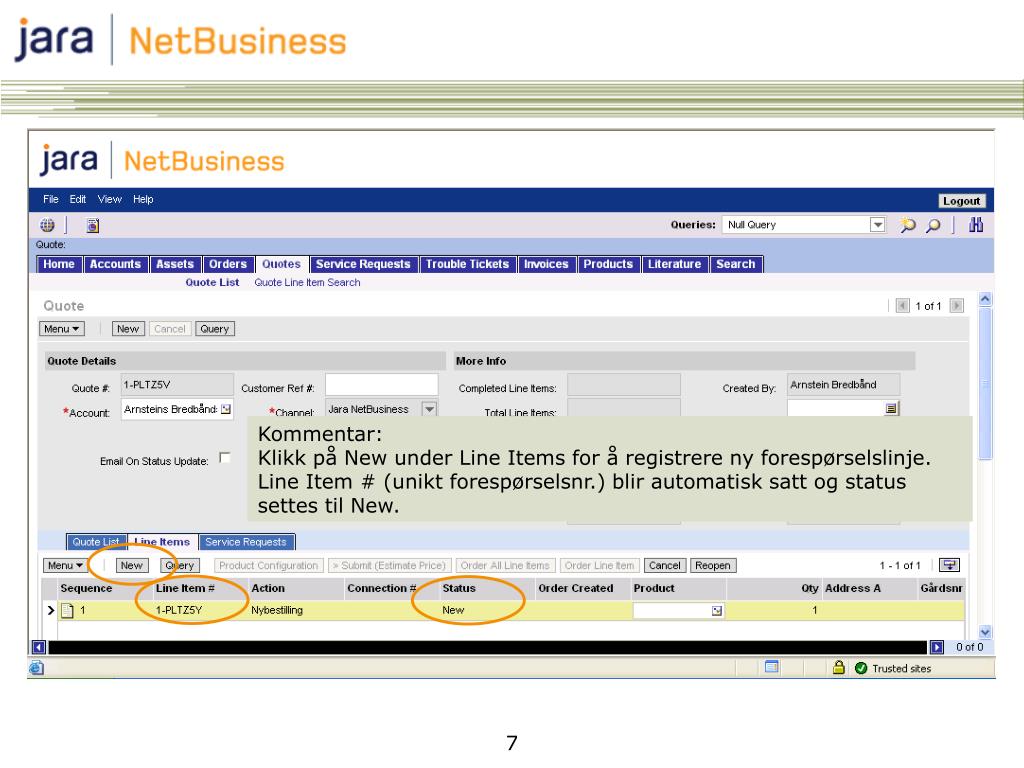Viewport: 1024px width, 768px height.
Task: Click the vertical scrollbar up arrow
Action: click(985, 300)
